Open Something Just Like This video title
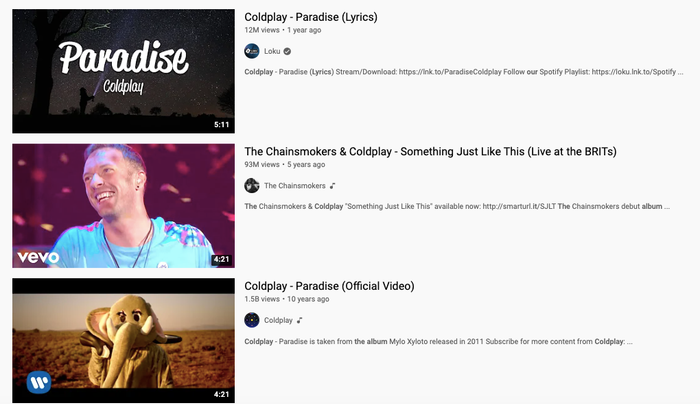This screenshot has height=404, width=700. [x=430, y=151]
